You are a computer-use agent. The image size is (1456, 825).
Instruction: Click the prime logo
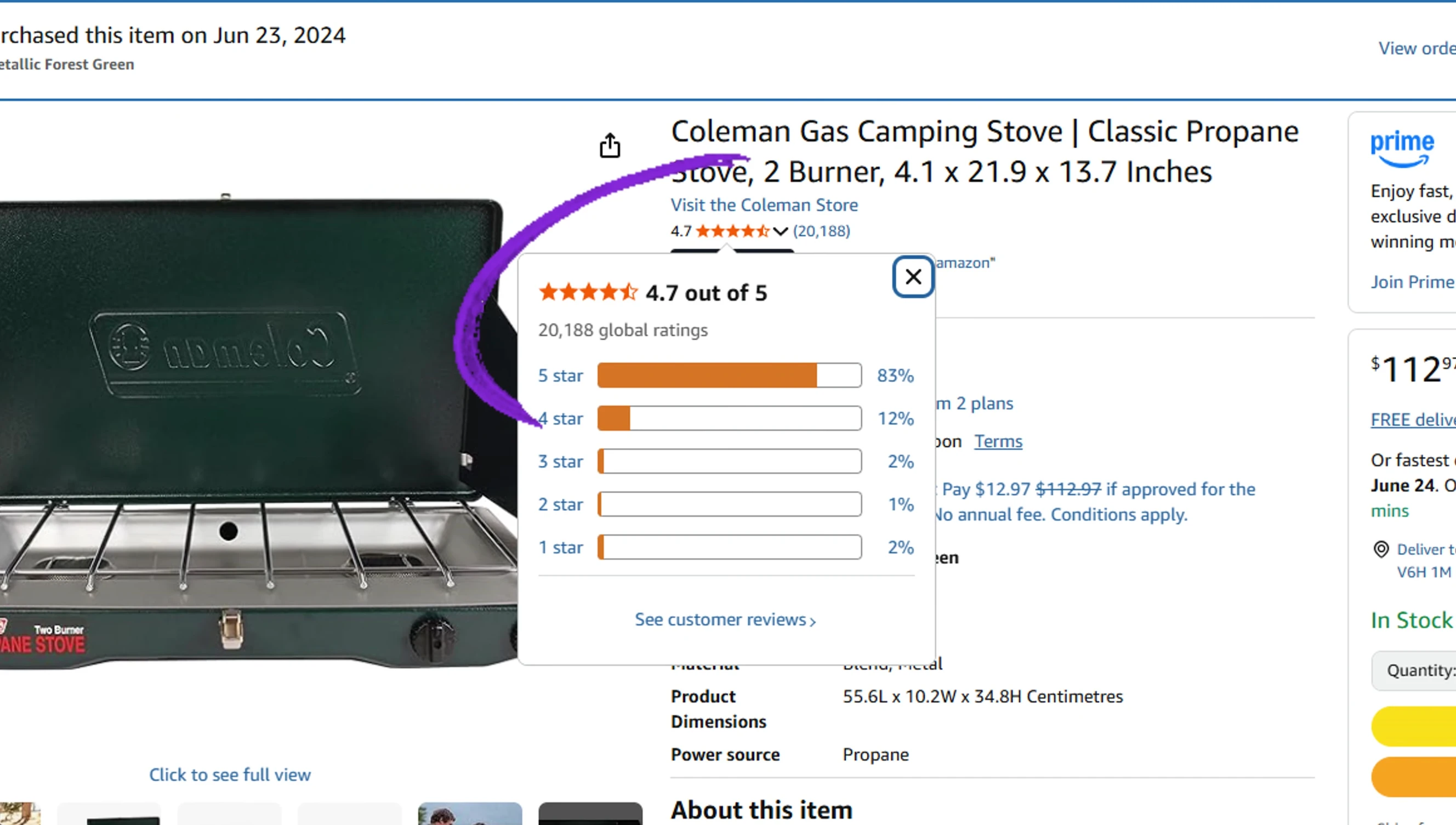1402,150
